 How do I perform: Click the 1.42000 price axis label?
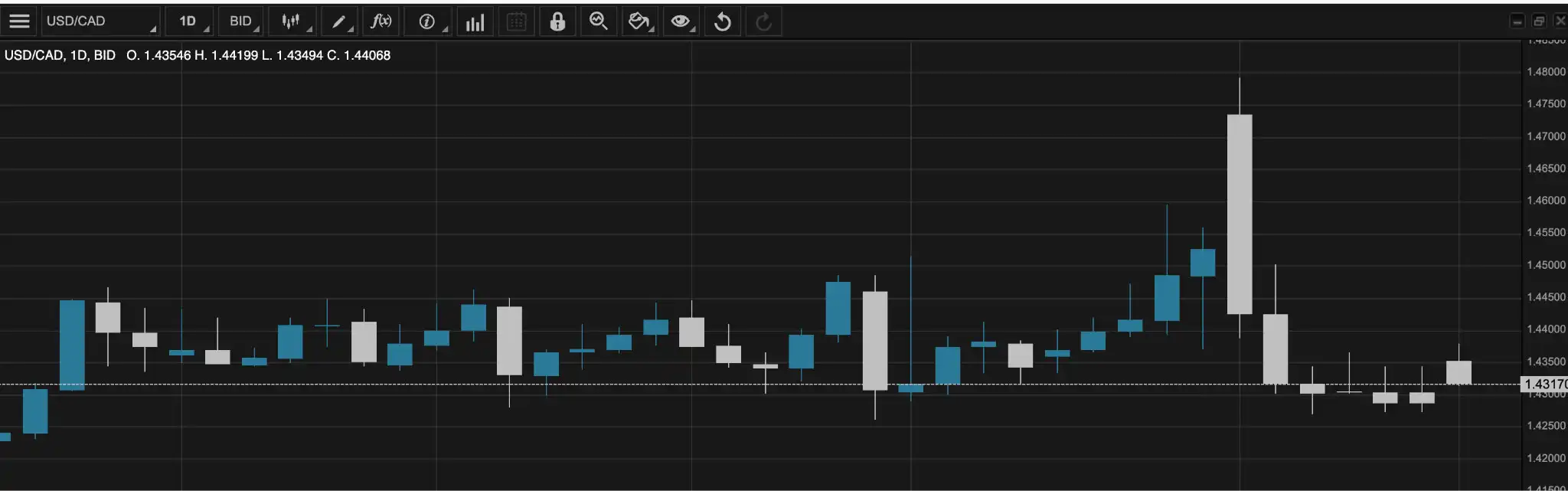coord(1546,458)
